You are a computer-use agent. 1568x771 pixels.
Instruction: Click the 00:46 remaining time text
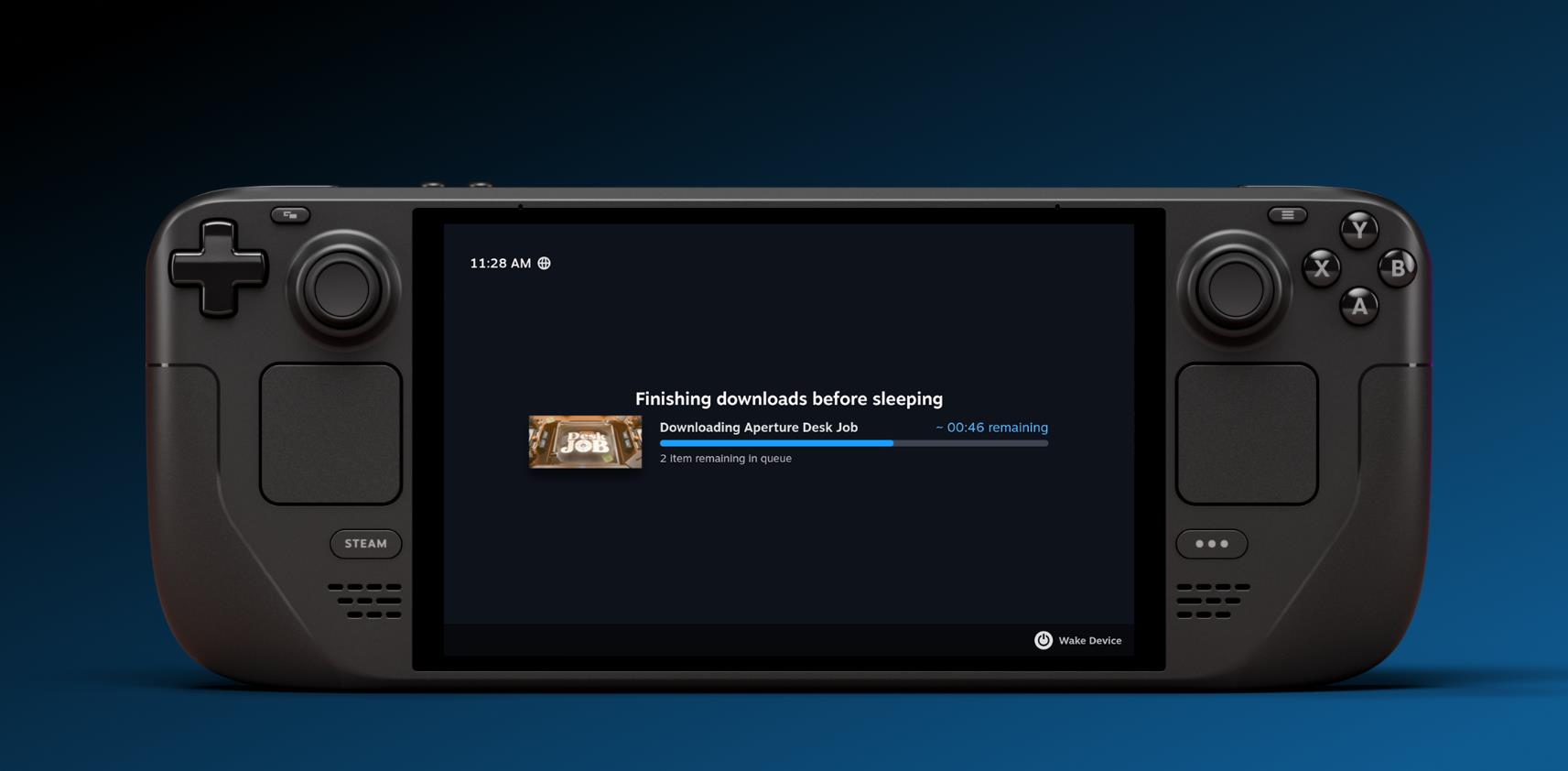(x=991, y=428)
